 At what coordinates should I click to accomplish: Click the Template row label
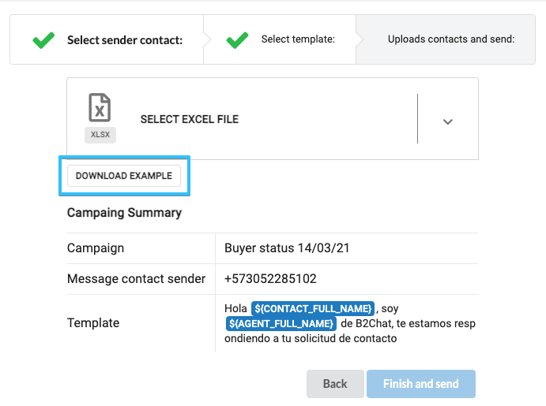coord(93,323)
